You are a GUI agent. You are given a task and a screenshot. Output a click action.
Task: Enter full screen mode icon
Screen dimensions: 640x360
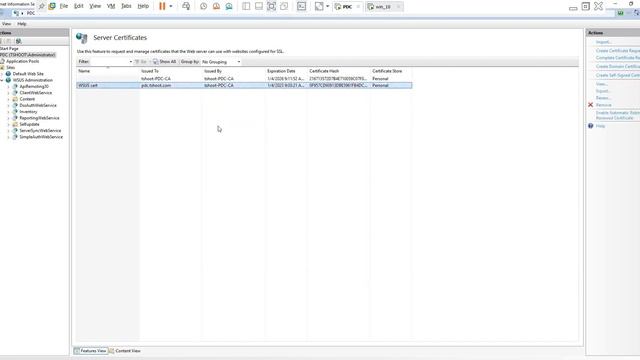[x=271, y=6]
